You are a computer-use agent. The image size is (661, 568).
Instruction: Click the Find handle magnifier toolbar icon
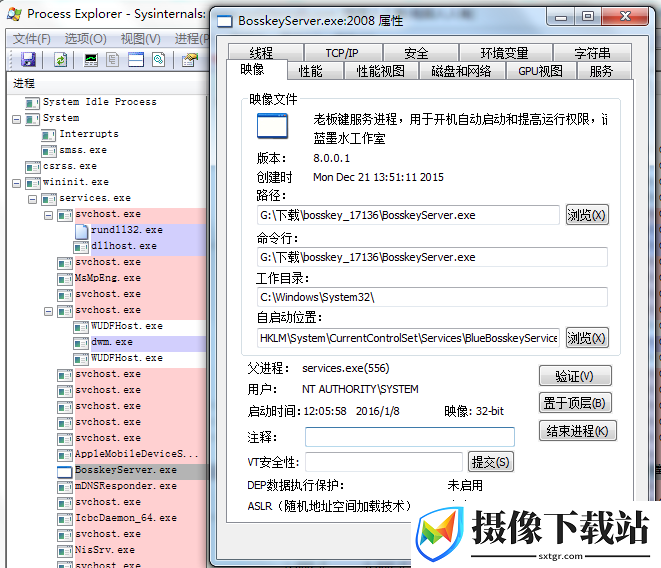point(159,59)
